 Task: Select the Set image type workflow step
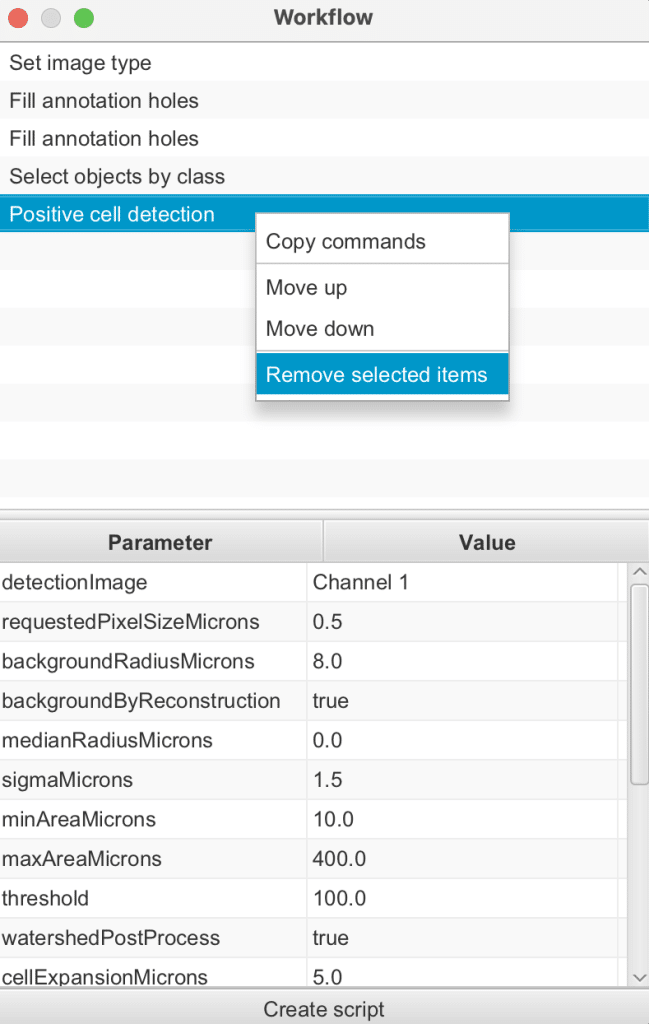(80, 63)
